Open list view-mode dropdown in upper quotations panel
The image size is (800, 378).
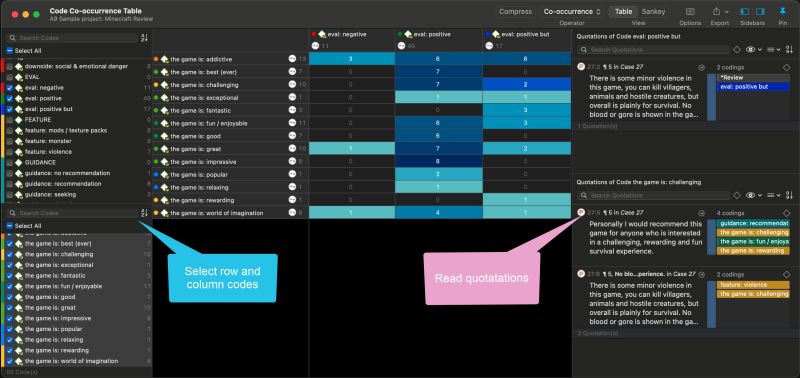(773, 49)
